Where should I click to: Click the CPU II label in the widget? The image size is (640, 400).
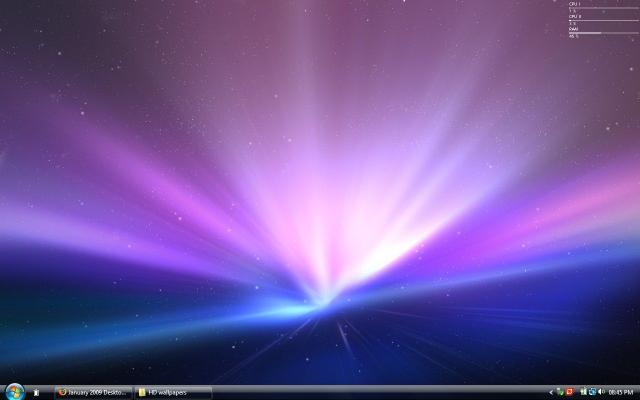click(575, 16)
